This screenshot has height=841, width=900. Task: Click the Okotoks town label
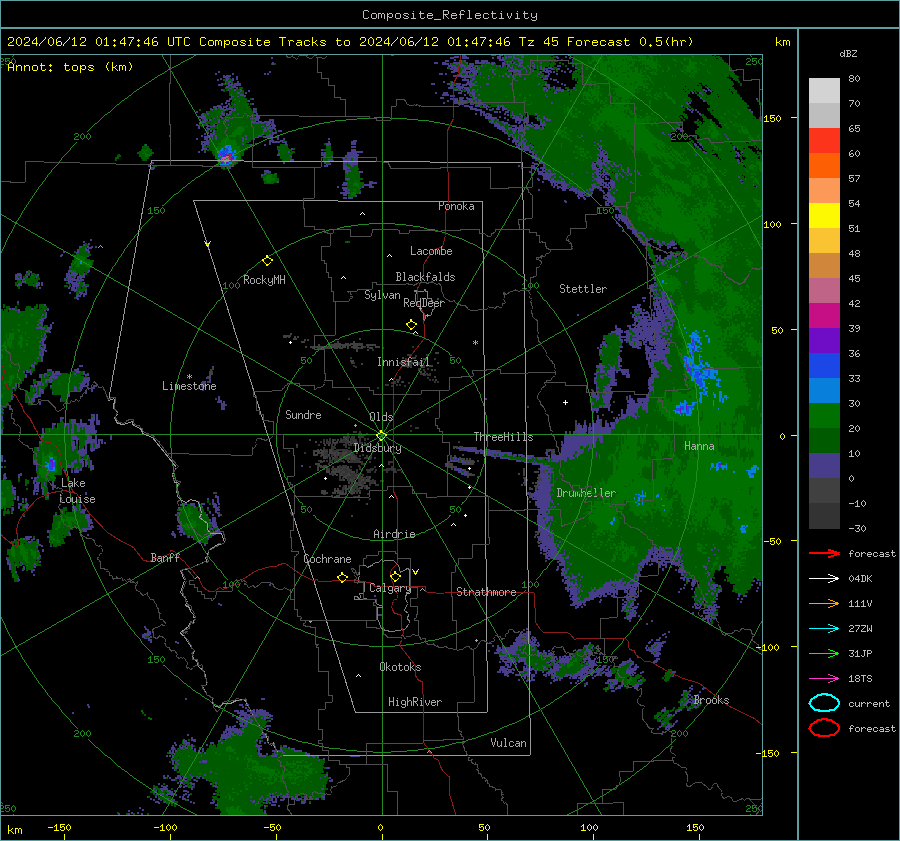400,667
